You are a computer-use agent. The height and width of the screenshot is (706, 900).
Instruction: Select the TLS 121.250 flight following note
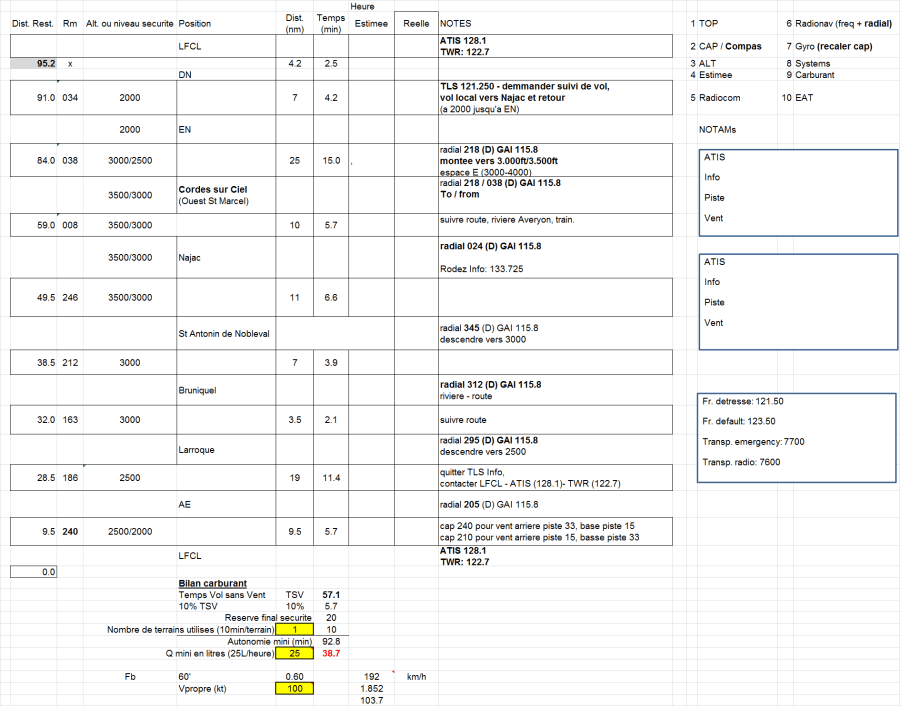(525, 86)
